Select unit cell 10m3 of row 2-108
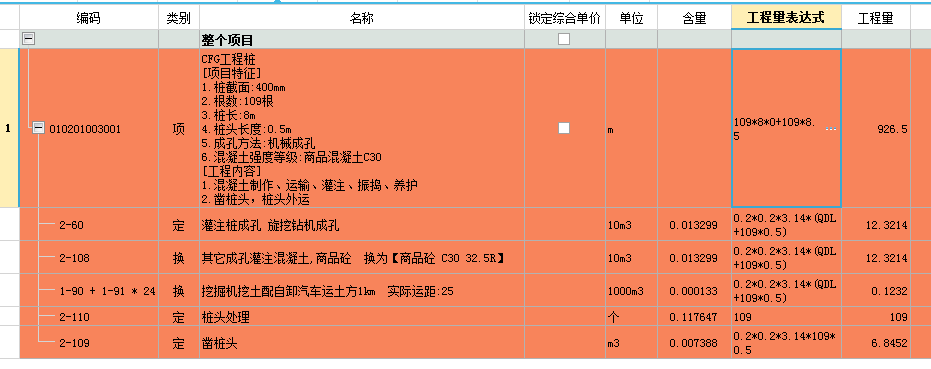Screen dimensions: 931x369 click(x=631, y=257)
